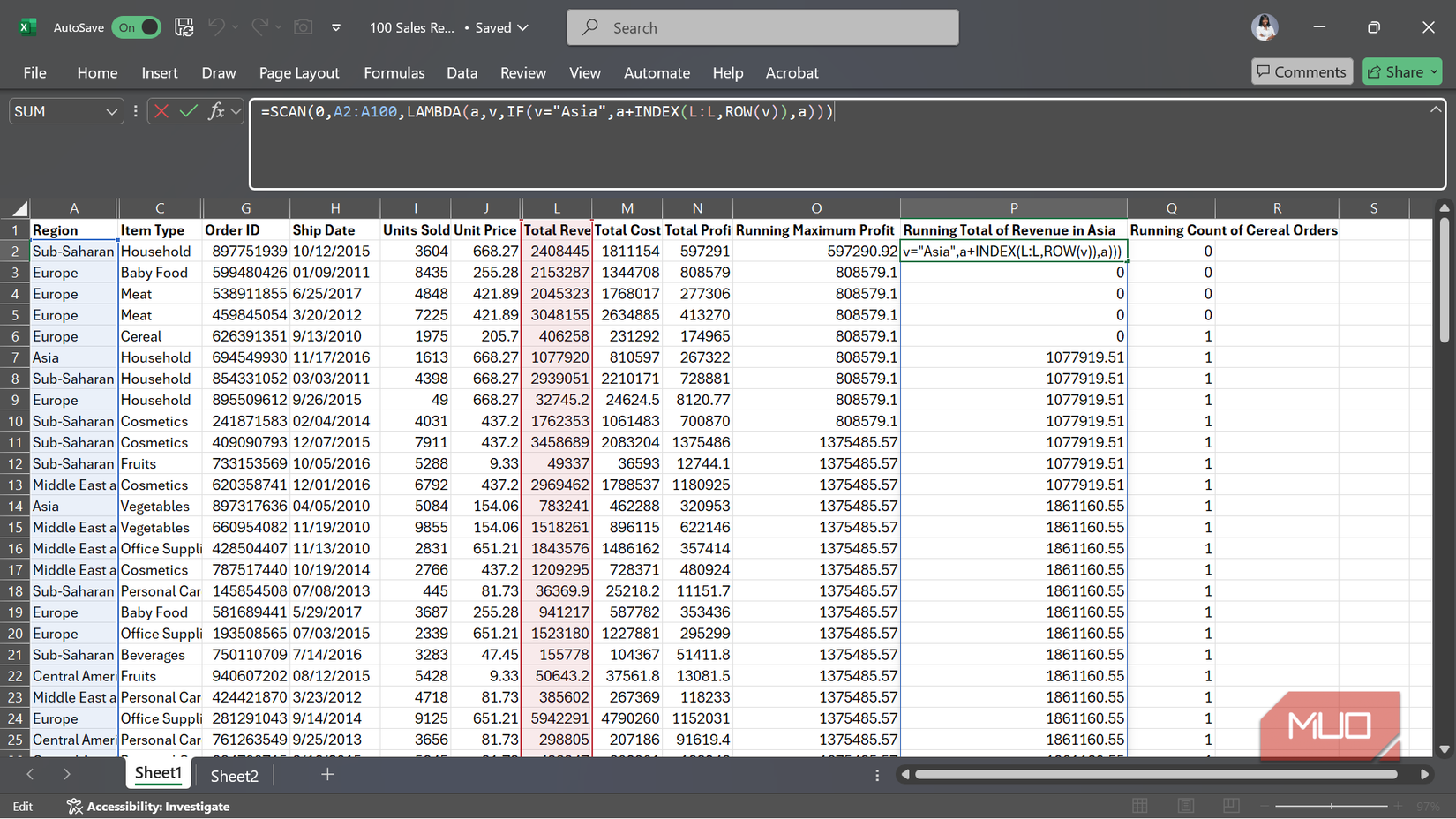Switch to the Sheet2 tab

click(x=234, y=776)
